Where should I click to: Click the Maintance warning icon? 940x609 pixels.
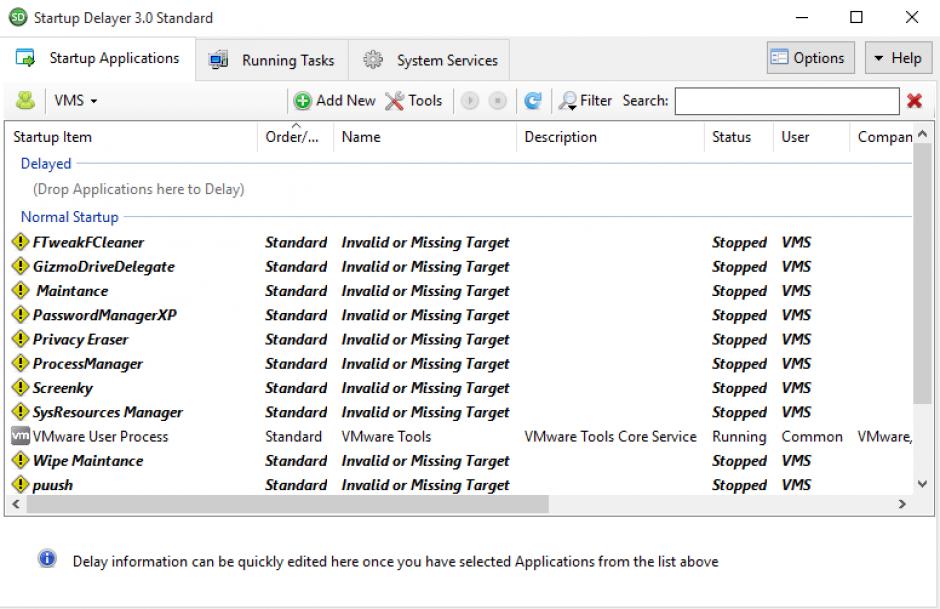(x=20, y=290)
